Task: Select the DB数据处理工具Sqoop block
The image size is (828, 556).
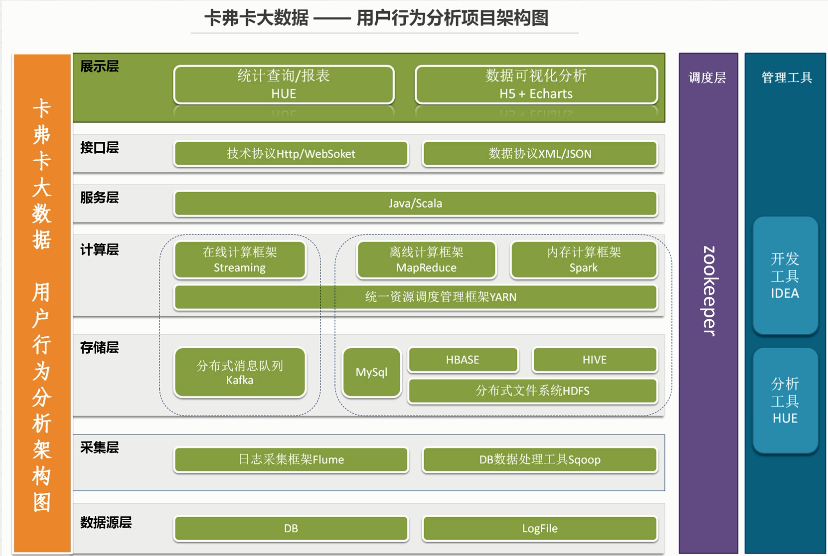Action: click(x=540, y=459)
